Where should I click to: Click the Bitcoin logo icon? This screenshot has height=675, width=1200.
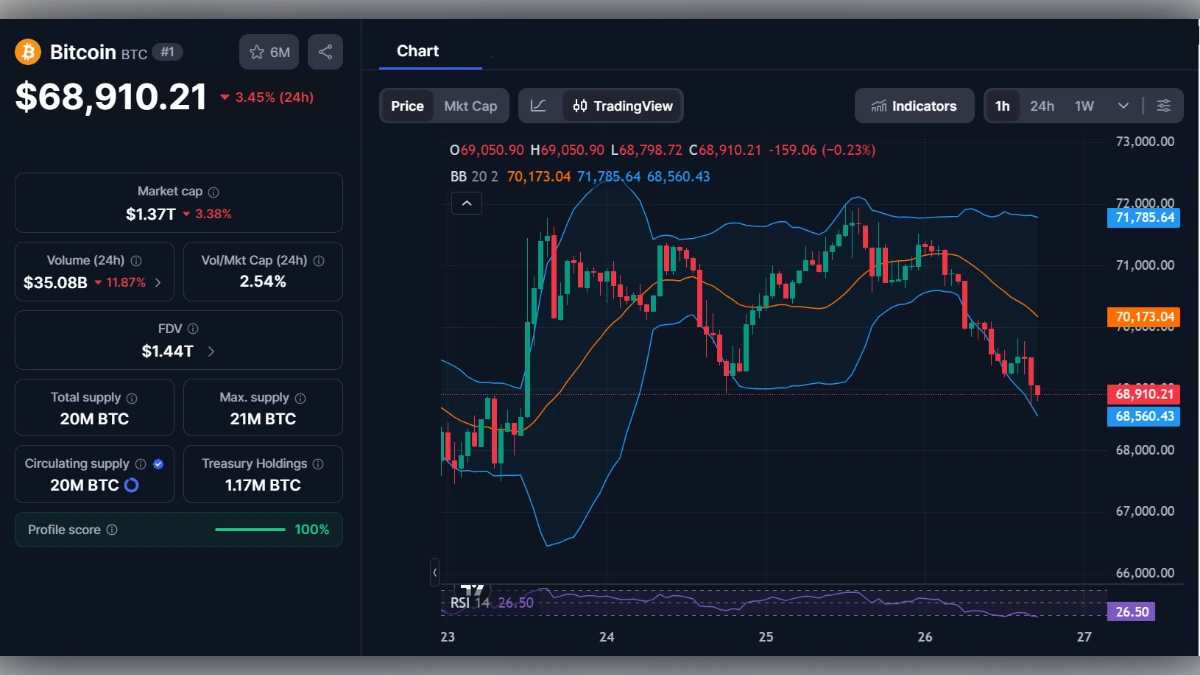[27, 52]
